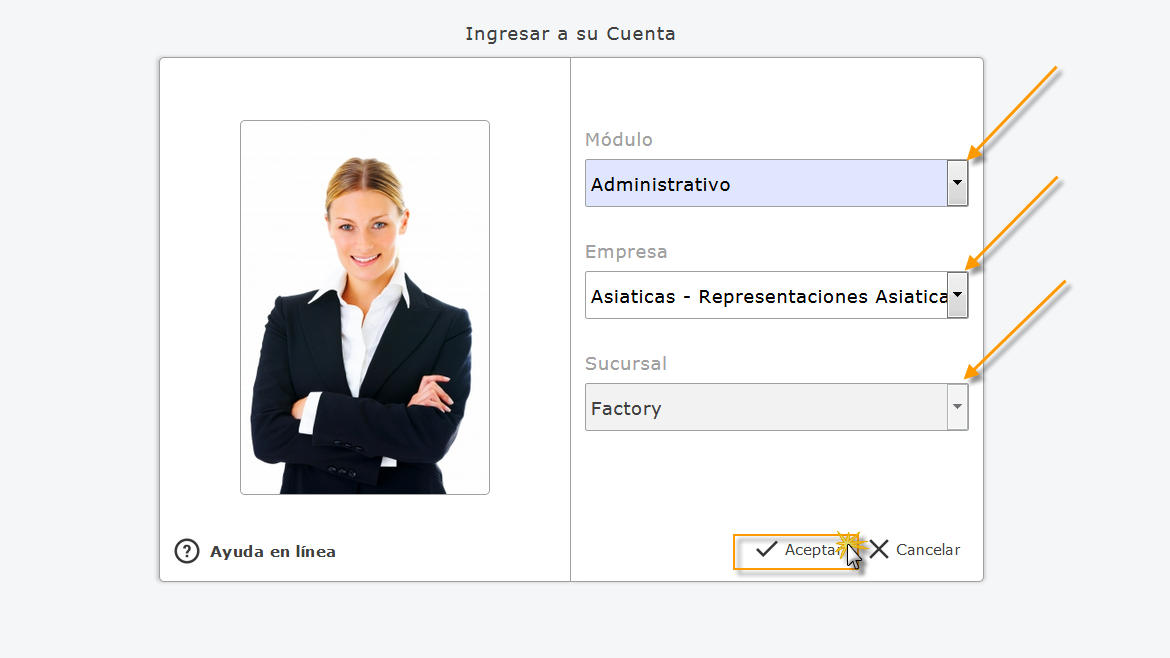Click the X icon beside Cancelar
The image size is (1170, 658).
click(879, 548)
